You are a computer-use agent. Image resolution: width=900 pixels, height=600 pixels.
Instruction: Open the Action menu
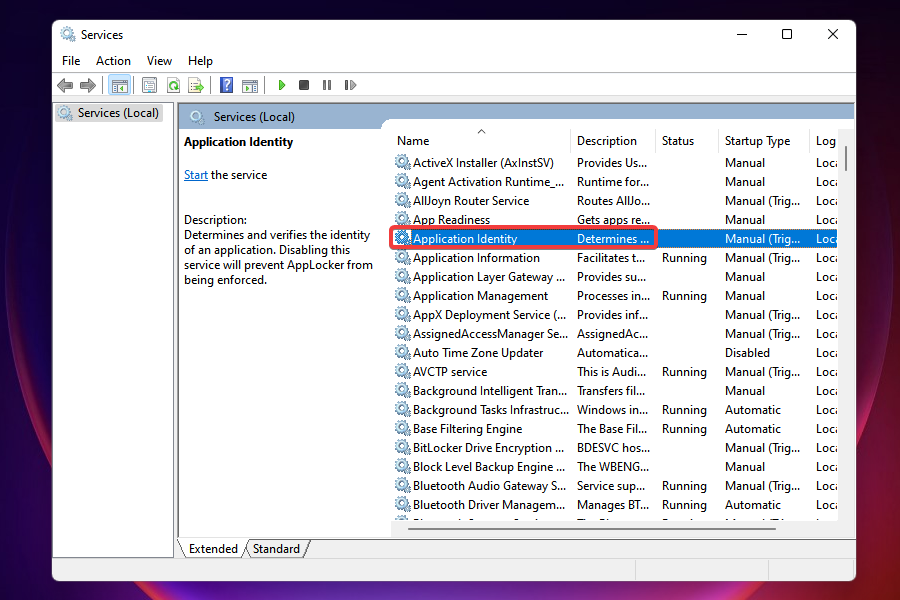113,61
